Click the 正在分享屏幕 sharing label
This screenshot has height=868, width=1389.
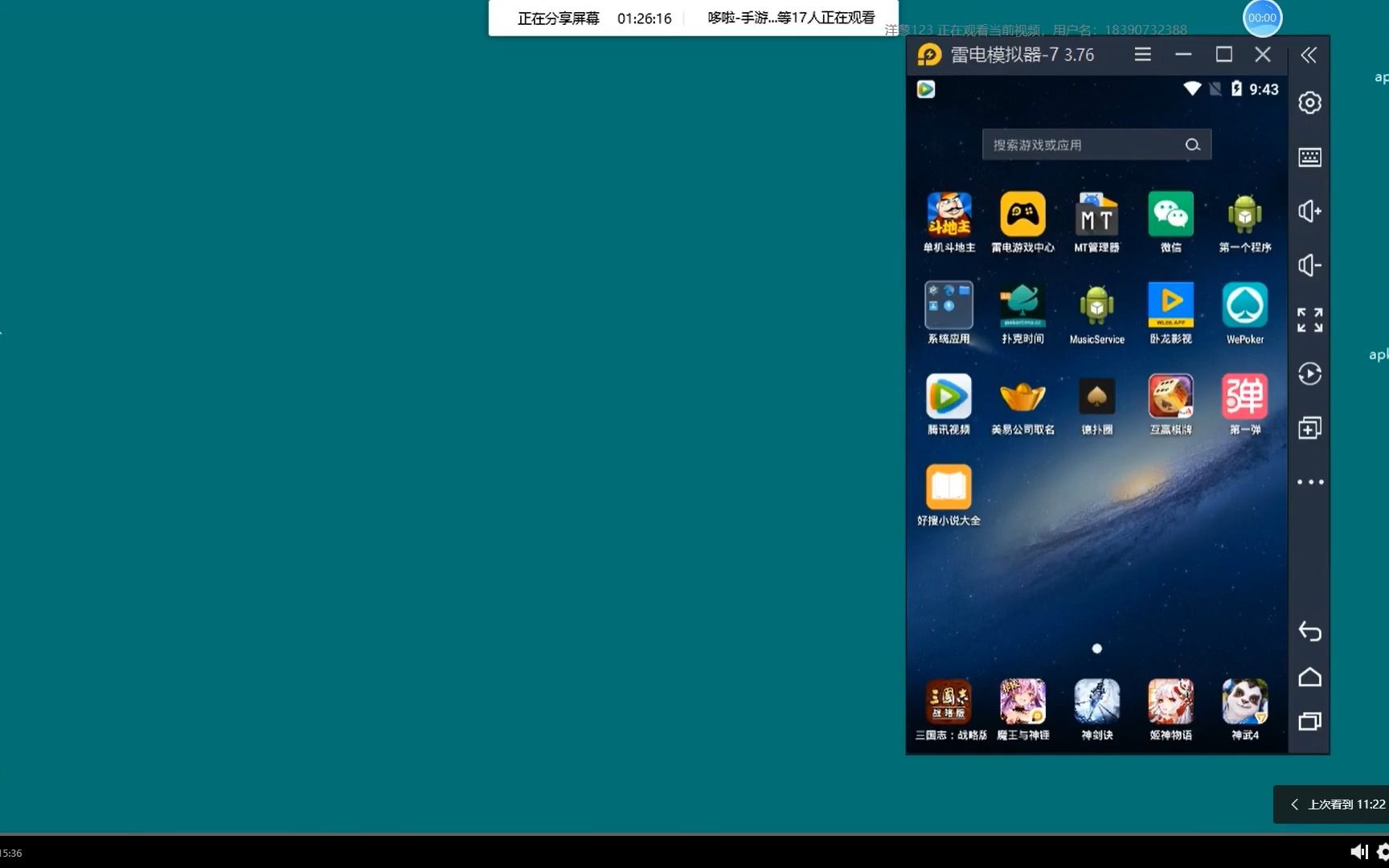558,18
